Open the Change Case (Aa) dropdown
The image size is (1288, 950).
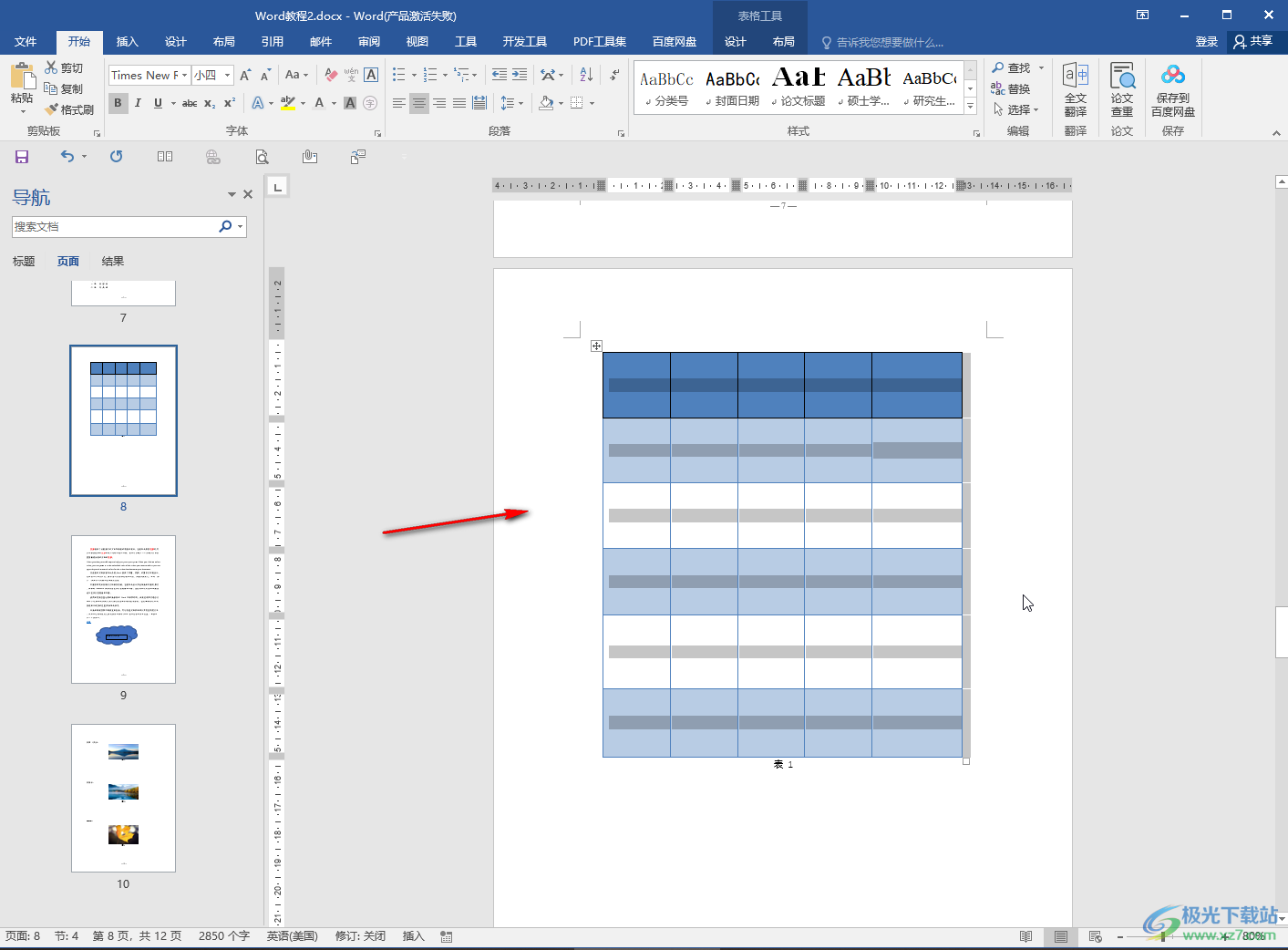coord(297,75)
